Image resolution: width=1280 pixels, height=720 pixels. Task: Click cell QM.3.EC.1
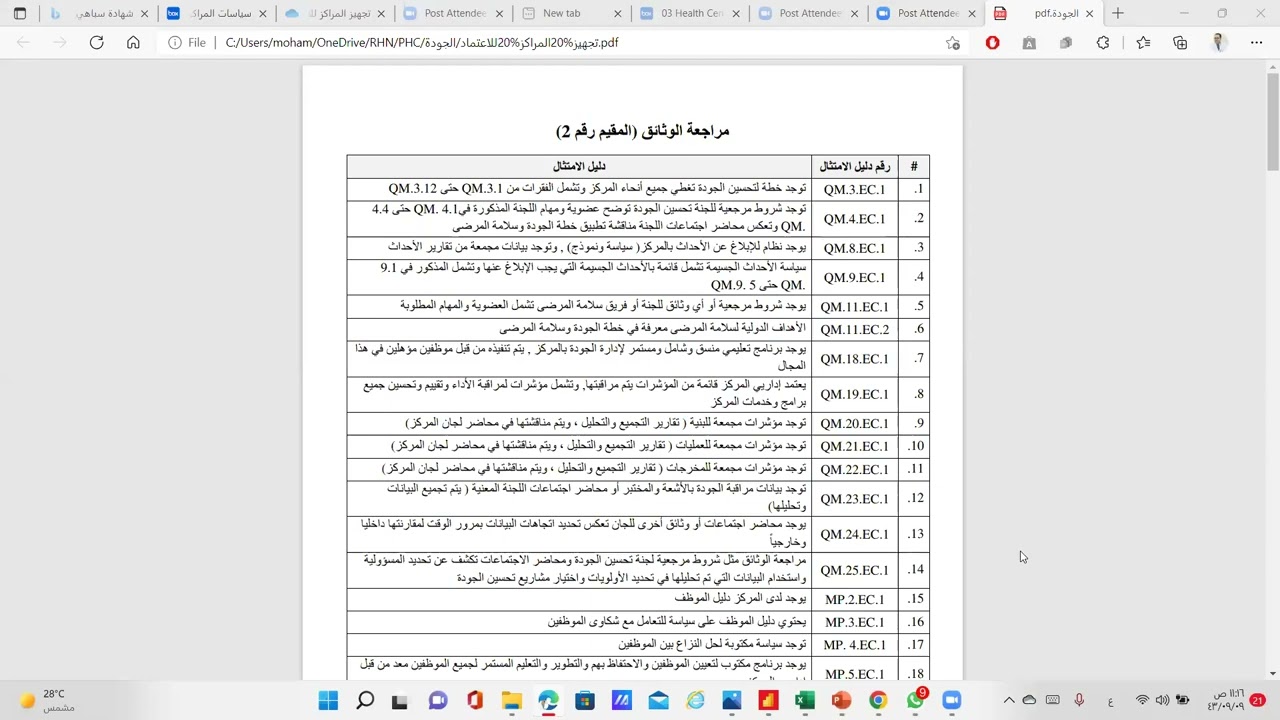point(854,189)
